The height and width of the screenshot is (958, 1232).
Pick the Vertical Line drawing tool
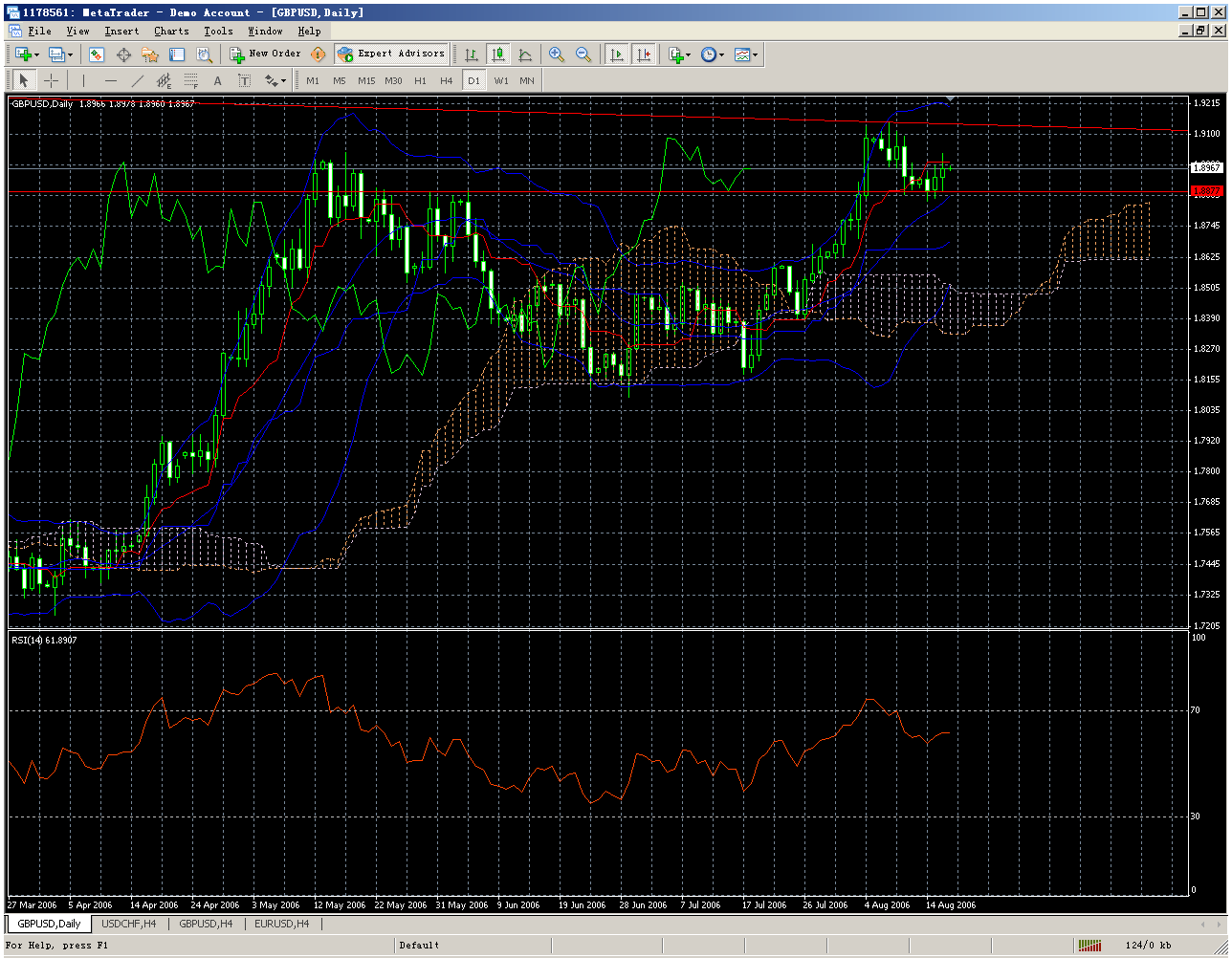(x=83, y=80)
